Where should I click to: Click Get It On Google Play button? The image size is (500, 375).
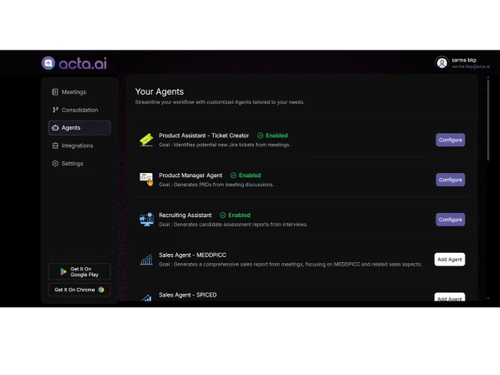(x=80, y=272)
